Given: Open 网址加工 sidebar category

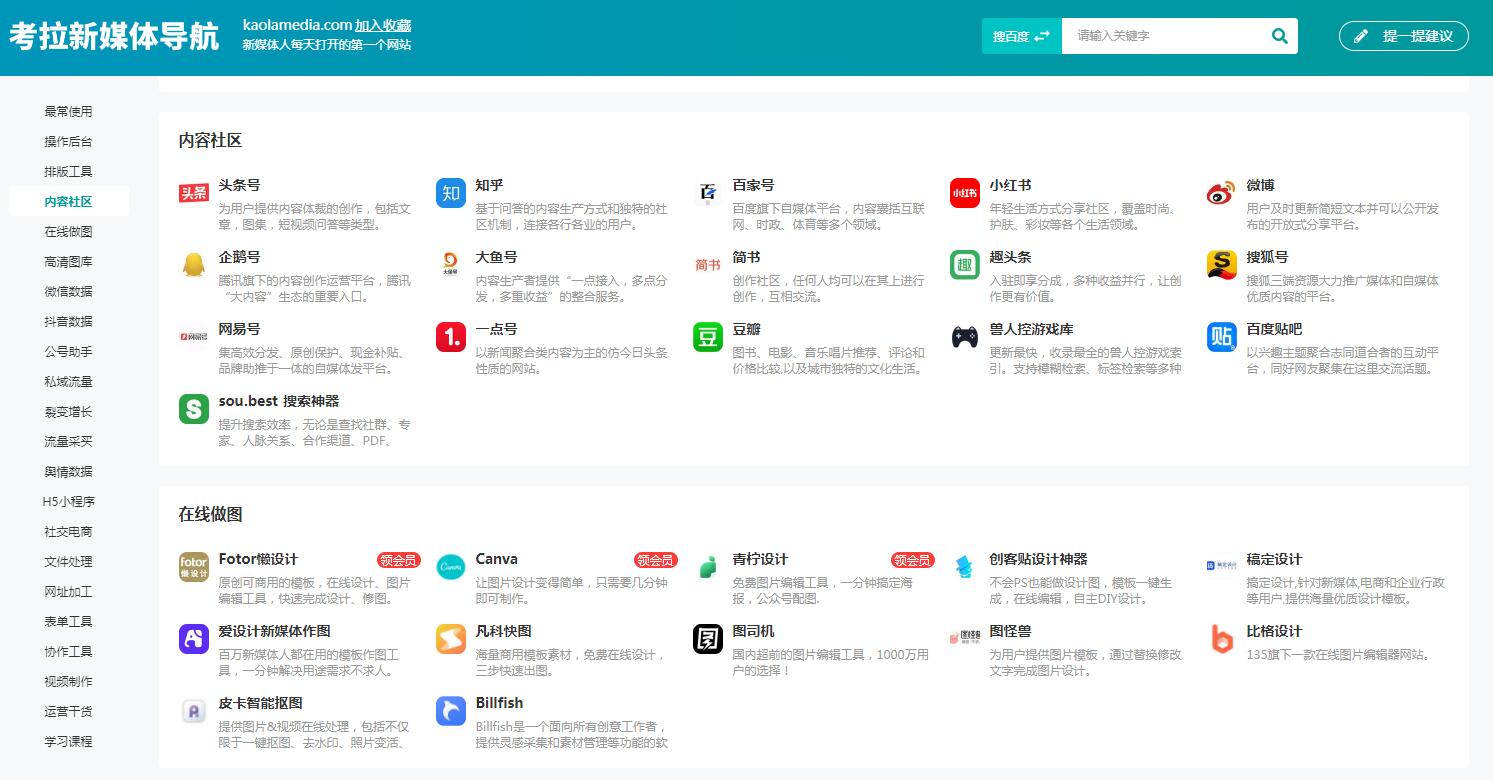Looking at the screenshot, I should coord(68,591).
